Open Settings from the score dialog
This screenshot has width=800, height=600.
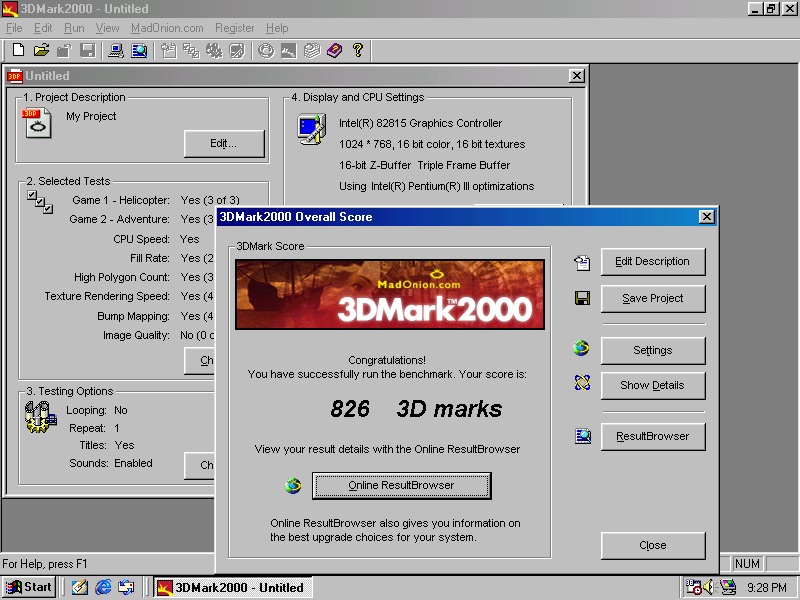click(x=653, y=351)
